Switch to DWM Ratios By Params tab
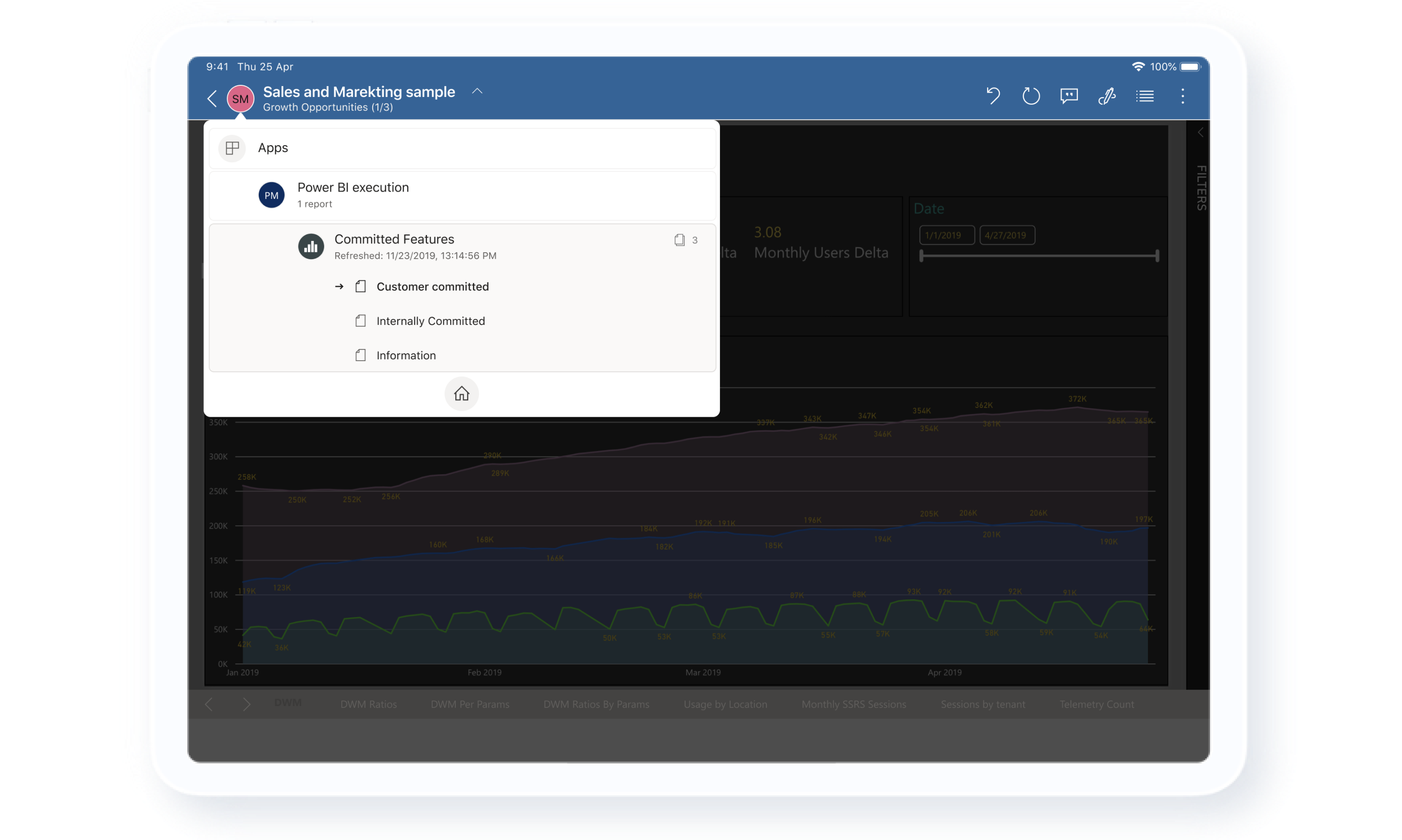Viewport: 1402px width, 840px height. 596,704
